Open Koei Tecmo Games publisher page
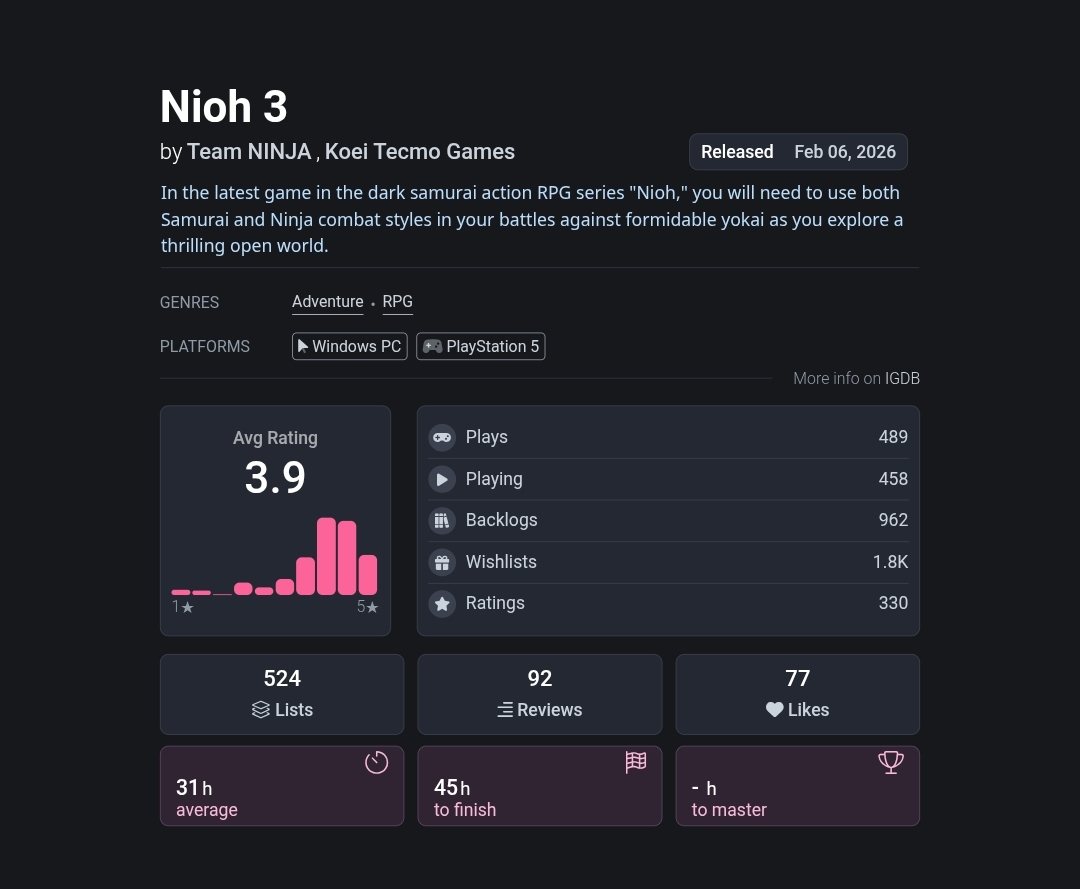 tap(419, 151)
